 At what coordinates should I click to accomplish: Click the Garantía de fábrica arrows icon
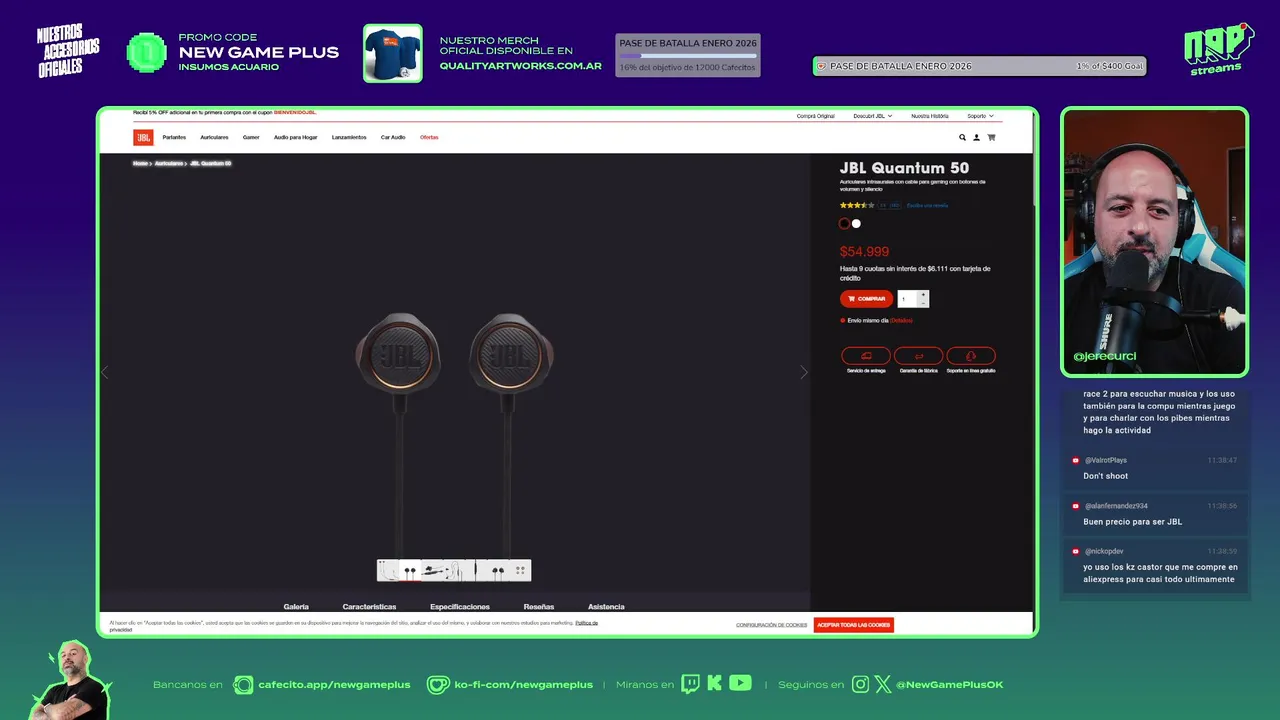tap(918, 356)
